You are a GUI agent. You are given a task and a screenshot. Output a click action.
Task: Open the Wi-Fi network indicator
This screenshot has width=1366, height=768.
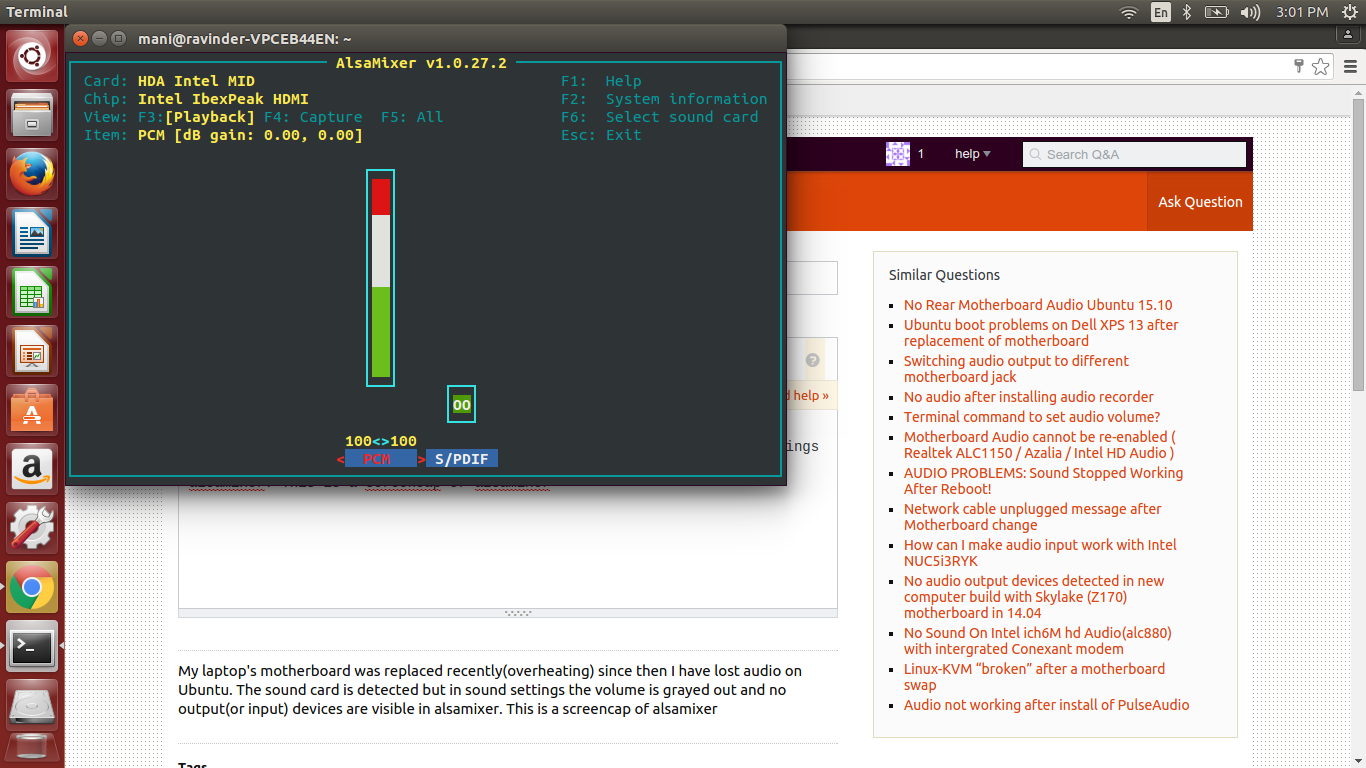[x=1129, y=12]
